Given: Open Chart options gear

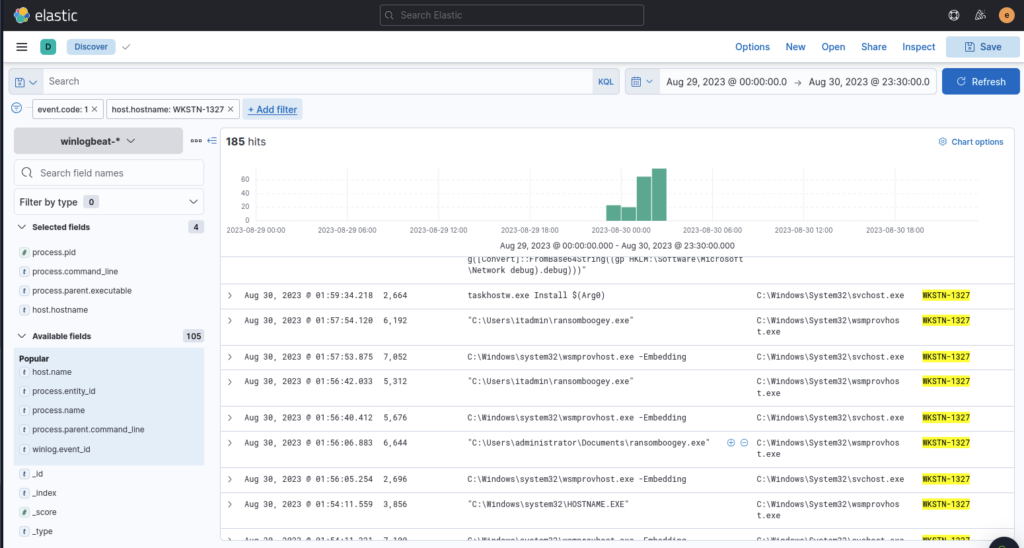Looking at the screenshot, I should coord(970,142).
